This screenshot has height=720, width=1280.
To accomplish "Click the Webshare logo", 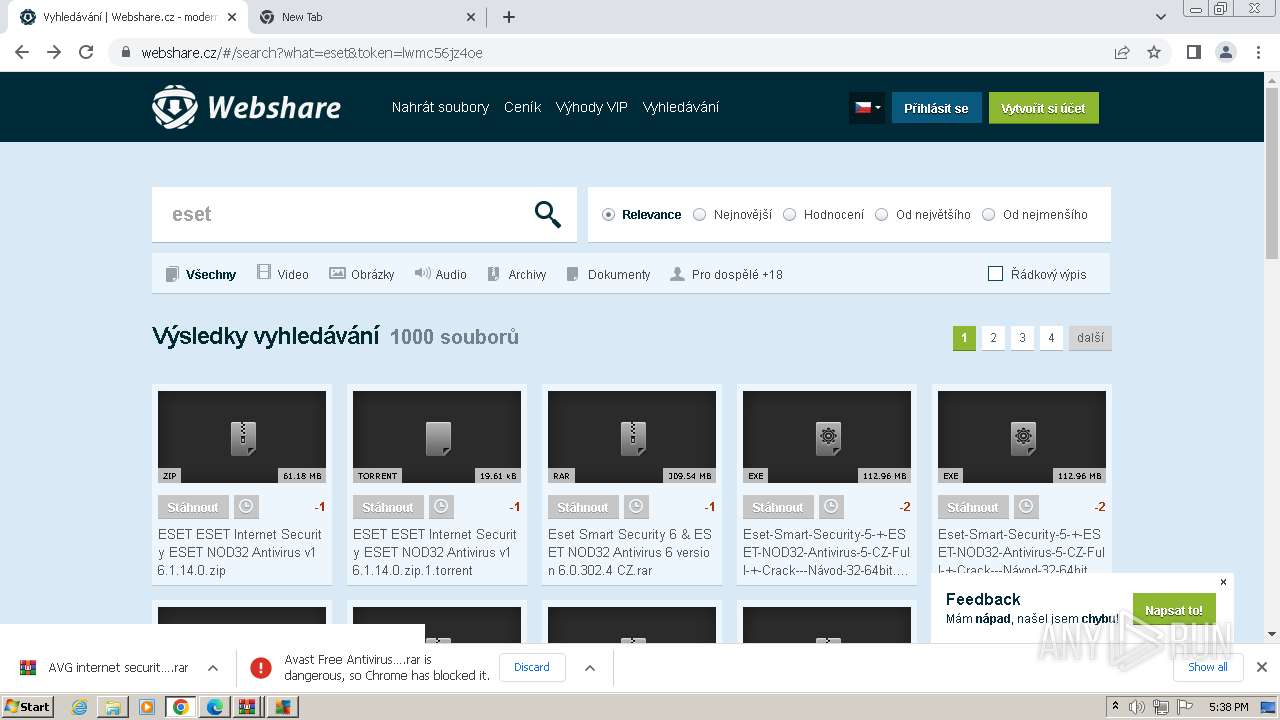I will [246, 107].
